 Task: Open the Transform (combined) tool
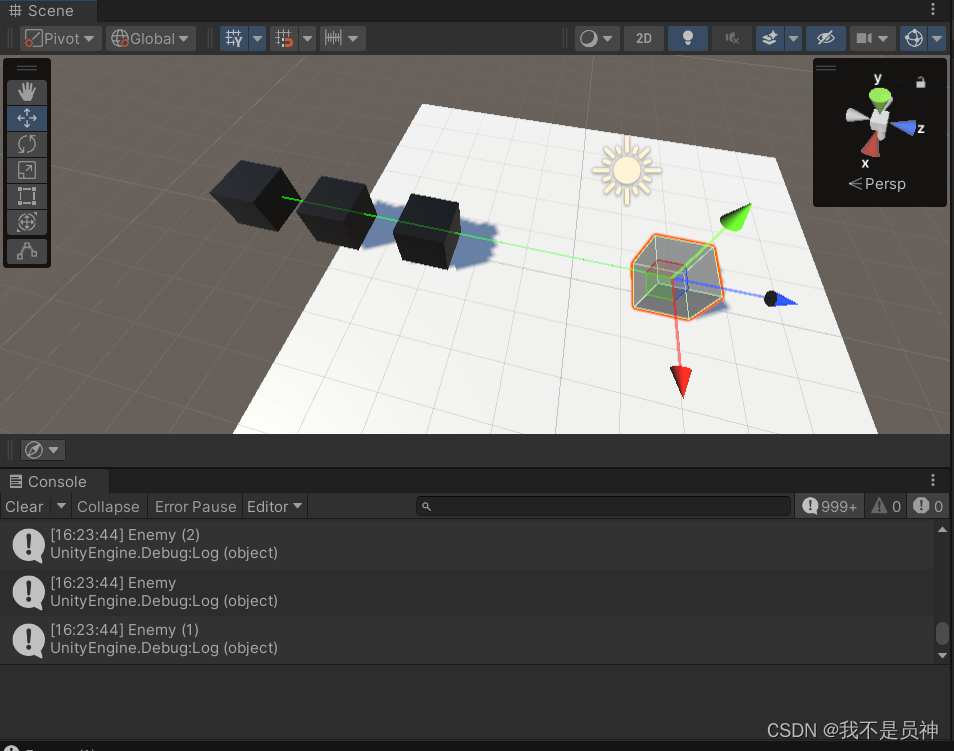pyautogui.click(x=26, y=222)
